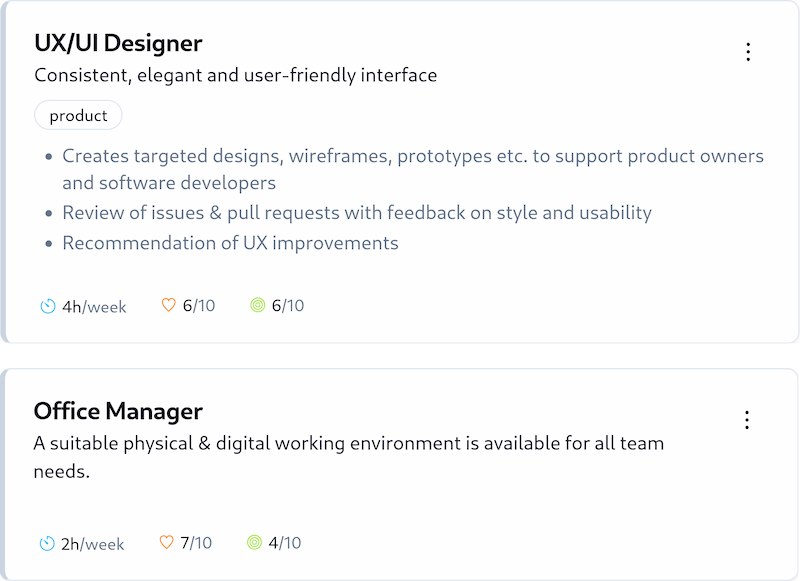
Task: Click the green target icon beside 6/10
Action: 258,305
